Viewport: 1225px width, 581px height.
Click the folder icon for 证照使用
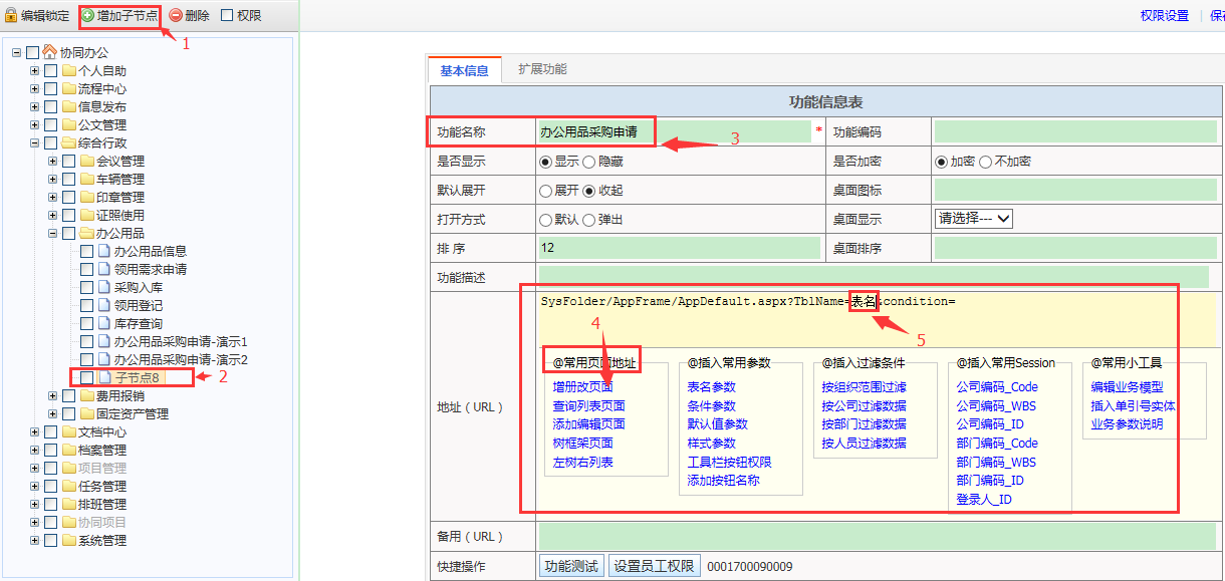pos(86,215)
